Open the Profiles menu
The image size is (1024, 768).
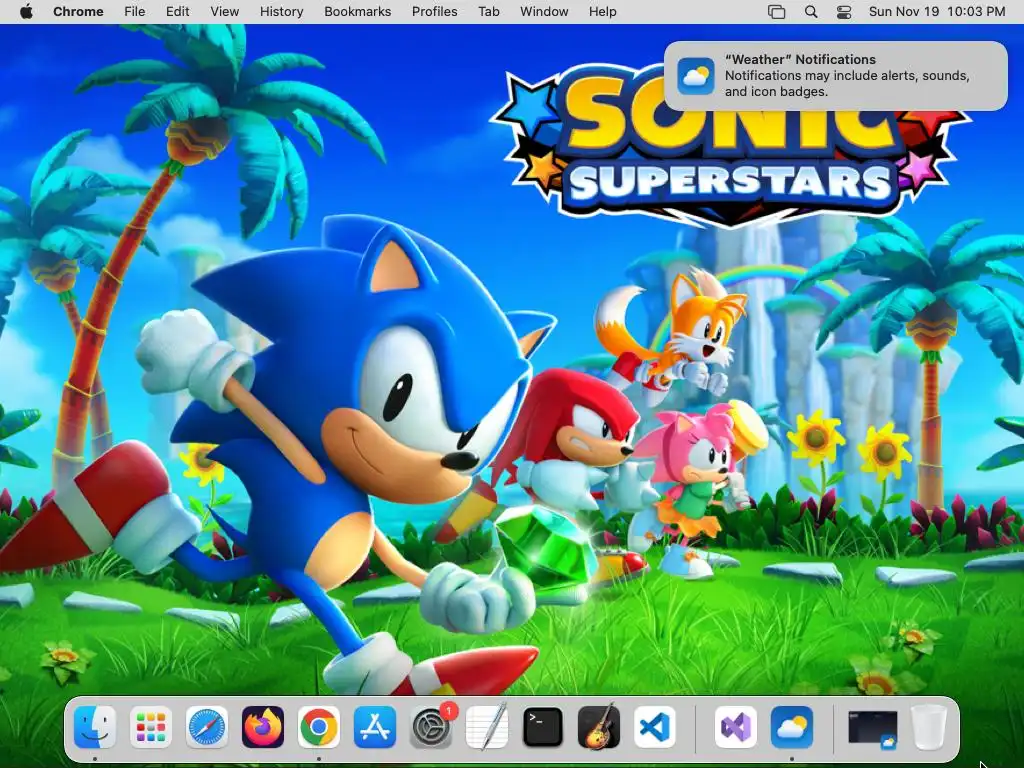434,12
